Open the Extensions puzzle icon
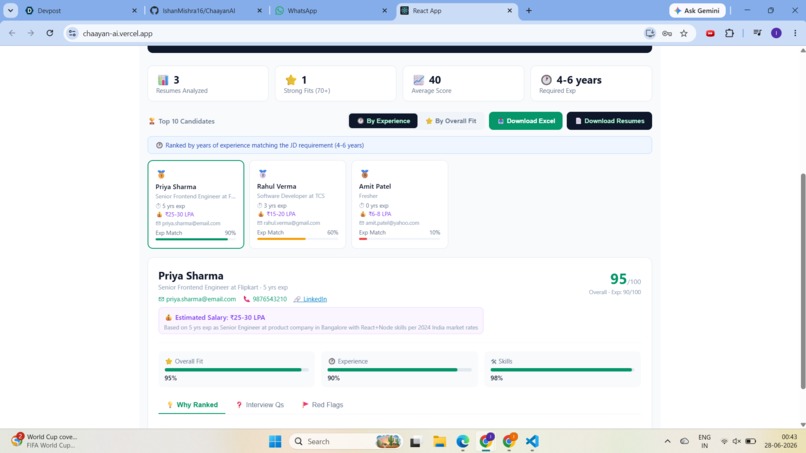 click(729, 33)
